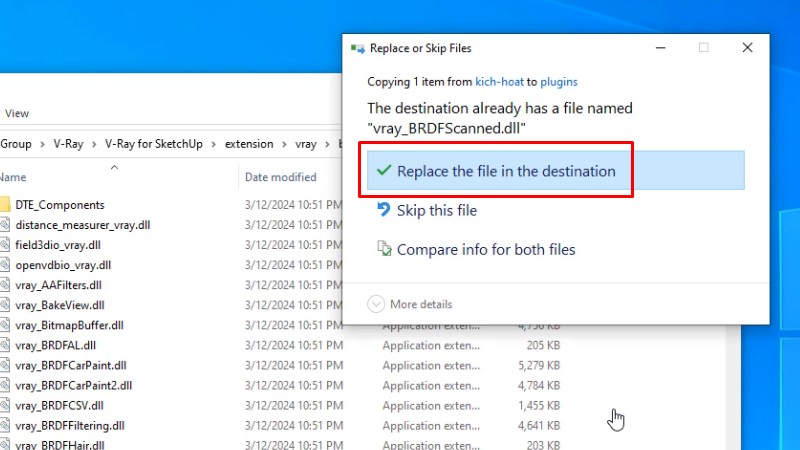Click the vray_AAFilters.dll file icon
The height and width of the screenshot is (450, 800).
5,285
